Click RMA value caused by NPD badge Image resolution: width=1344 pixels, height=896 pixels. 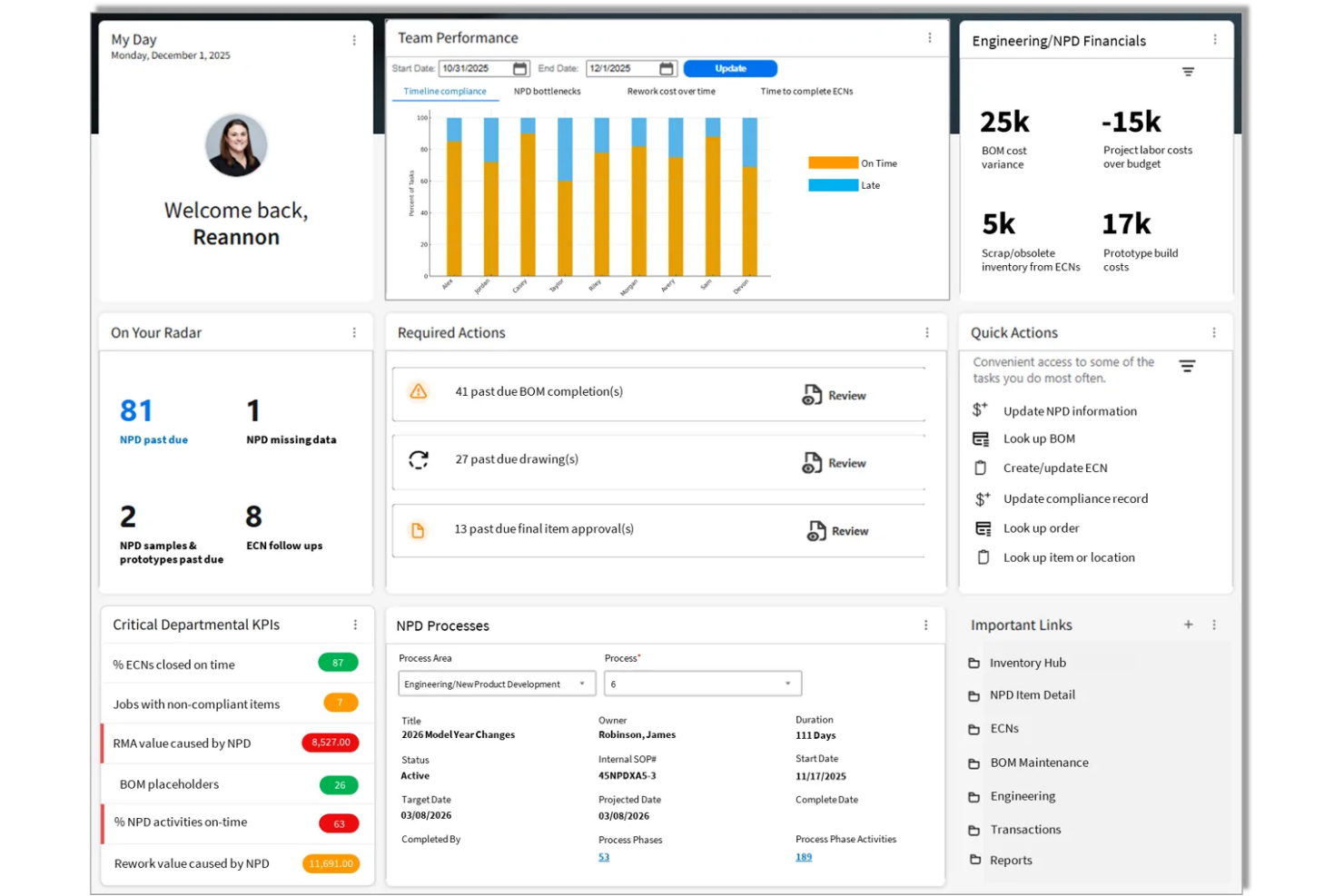(331, 743)
